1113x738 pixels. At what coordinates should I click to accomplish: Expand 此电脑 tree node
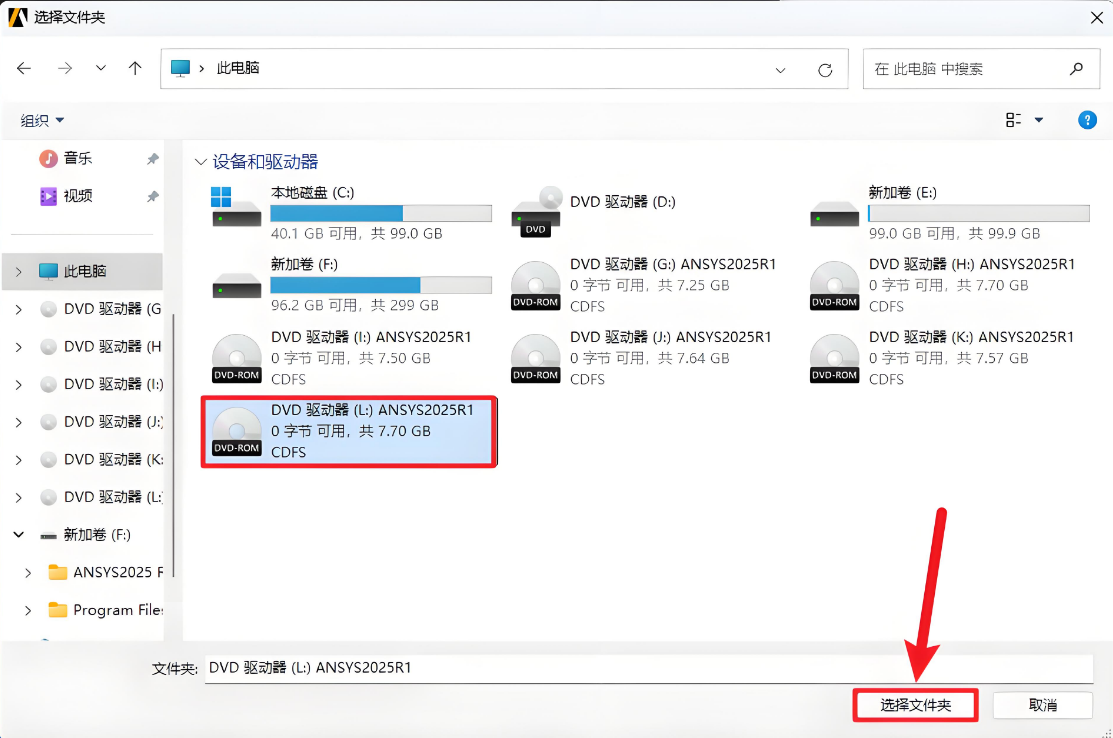pyautogui.click(x=18, y=272)
